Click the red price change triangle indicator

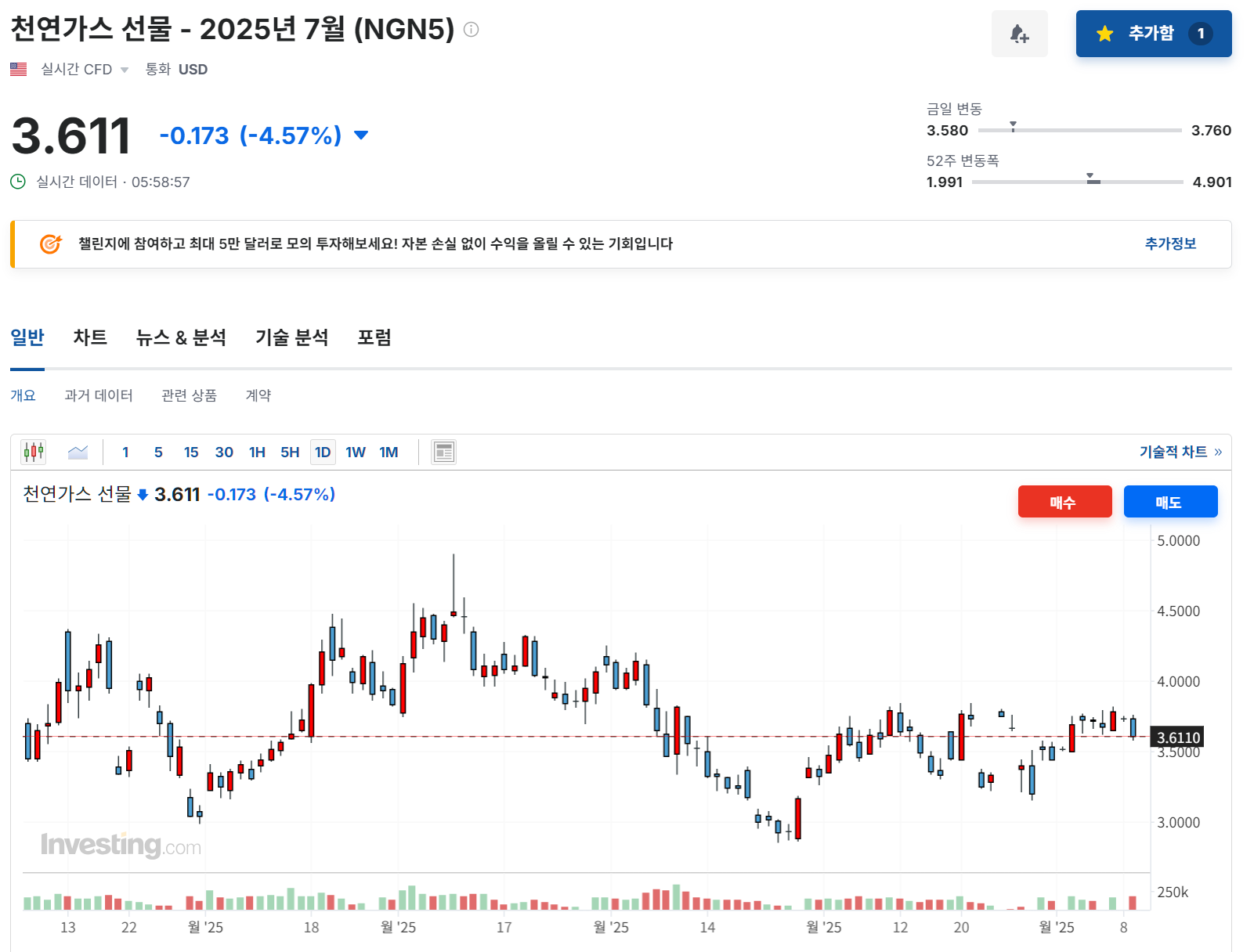point(361,135)
